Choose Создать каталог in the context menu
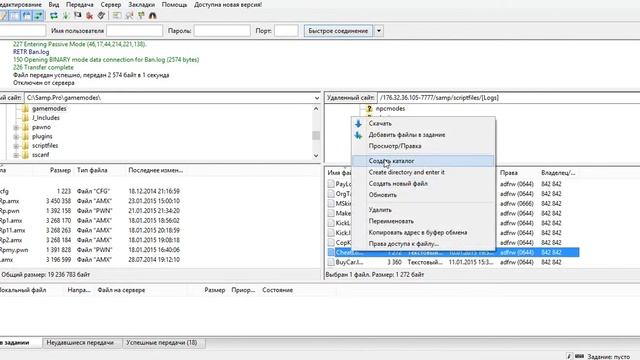Viewport: 640px width, 360px height. click(423, 161)
